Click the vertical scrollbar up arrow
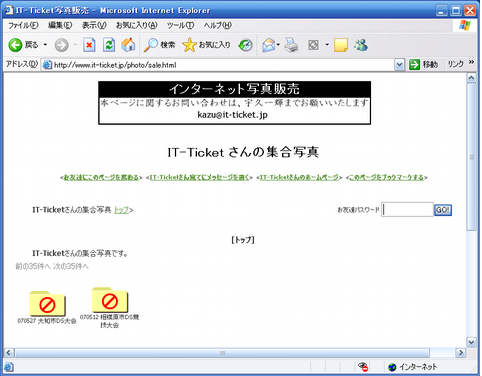The width and height of the screenshot is (482, 376). click(471, 78)
